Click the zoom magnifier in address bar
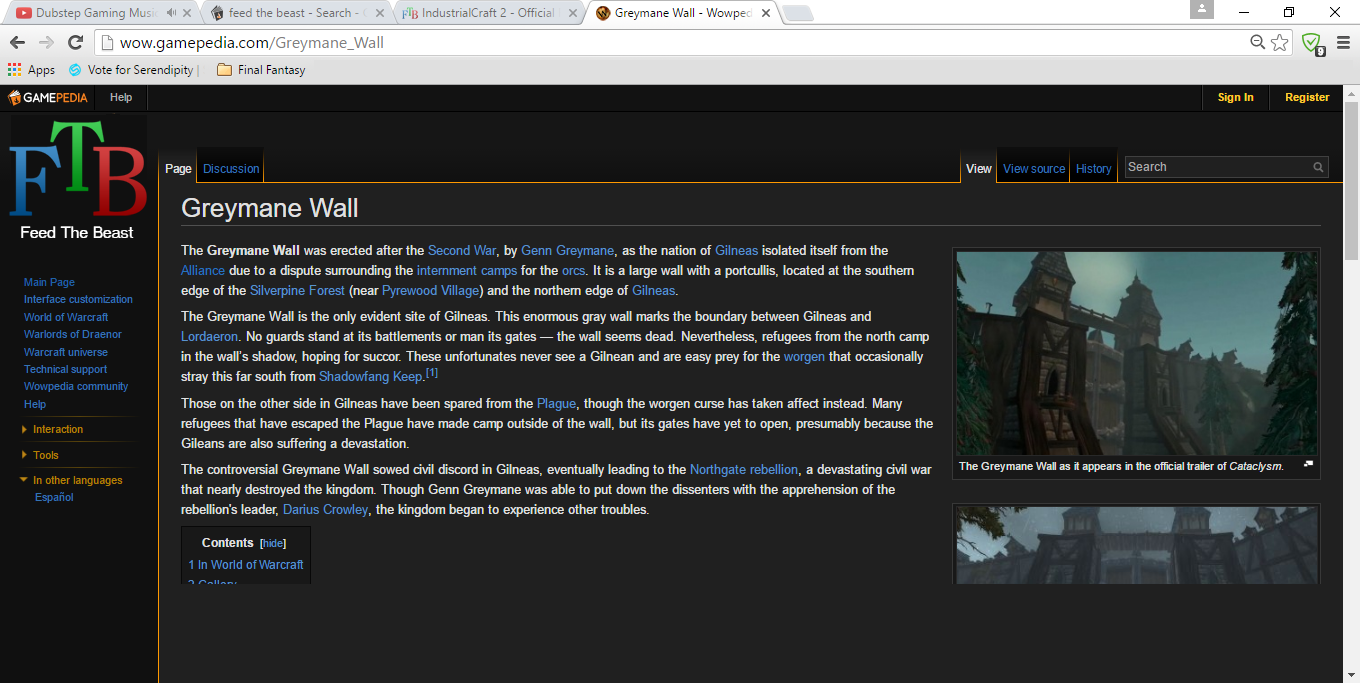The image size is (1360, 683). click(1258, 42)
